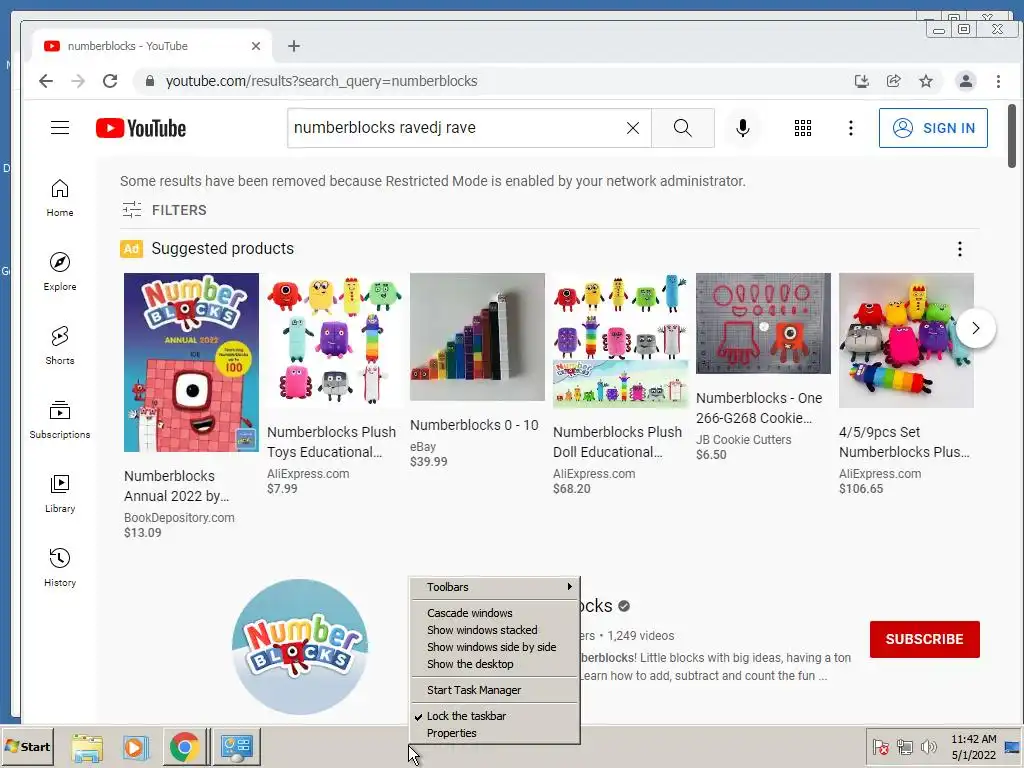Close the numberblocks - YouTube tab
The width and height of the screenshot is (1024, 768).
[x=256, y=46]
